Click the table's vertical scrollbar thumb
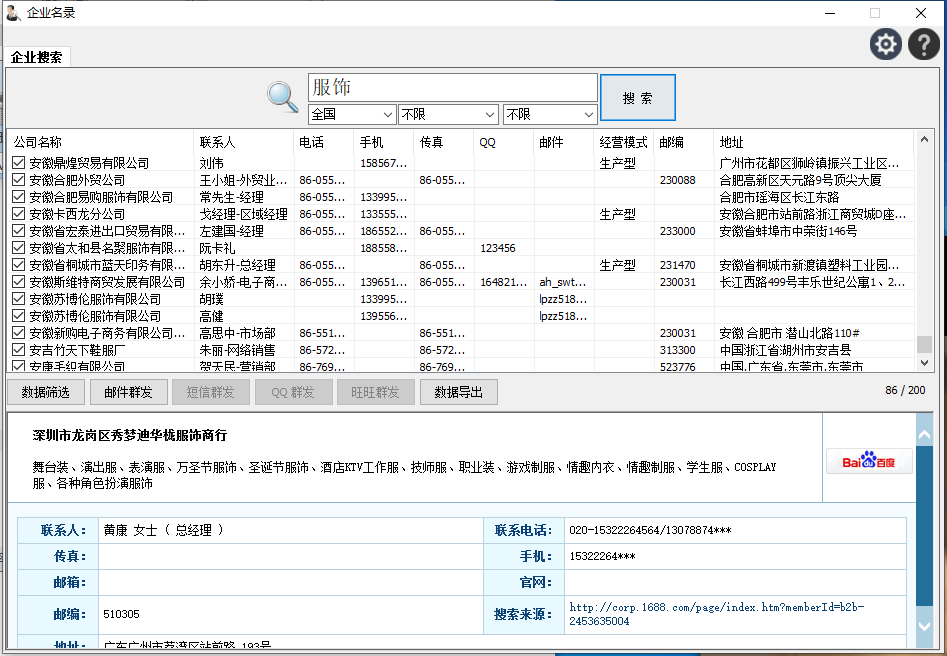The height and width of the screenshot is (656, 947). coord(924,344)
